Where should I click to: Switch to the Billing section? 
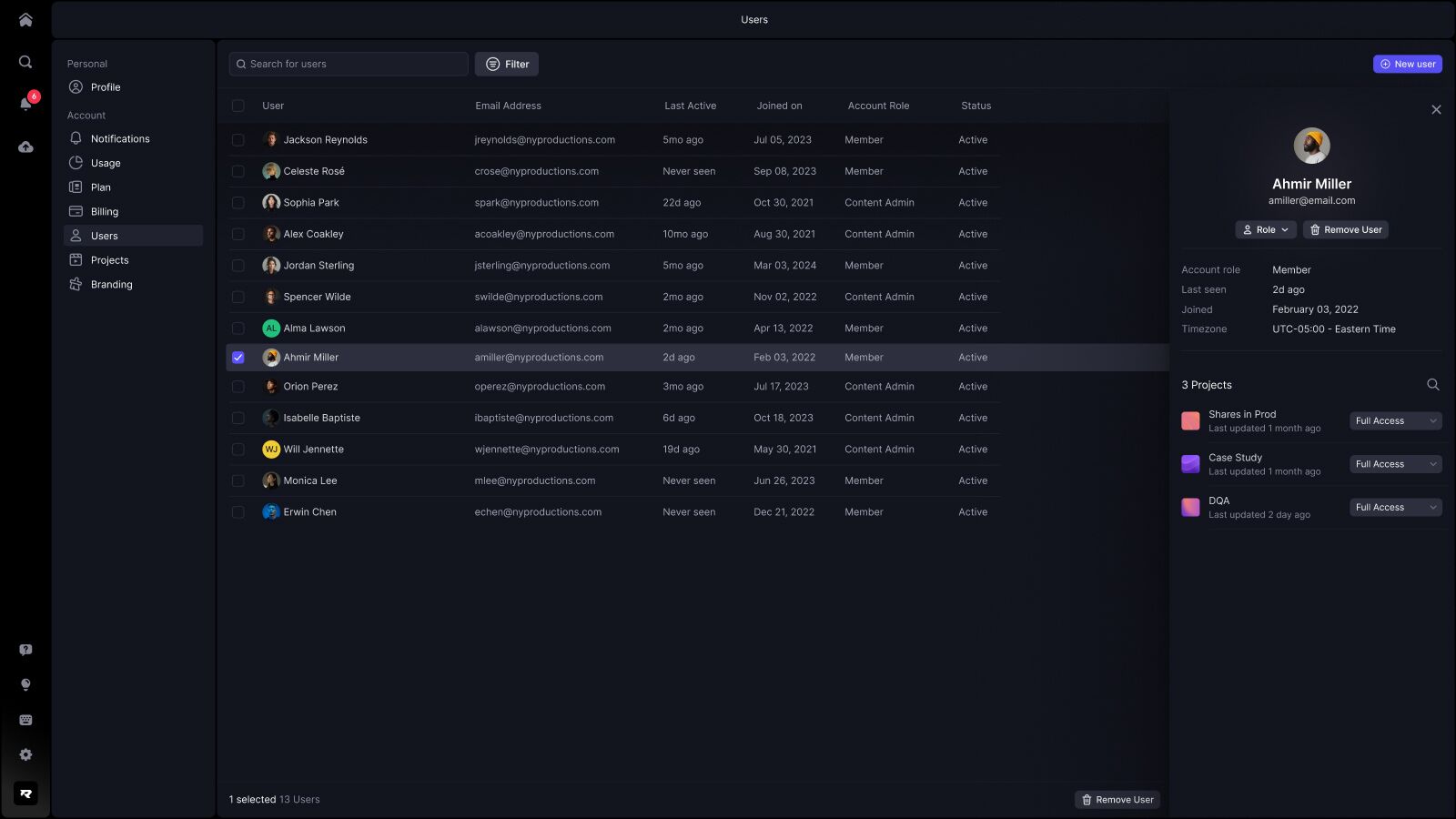point(104,211)
